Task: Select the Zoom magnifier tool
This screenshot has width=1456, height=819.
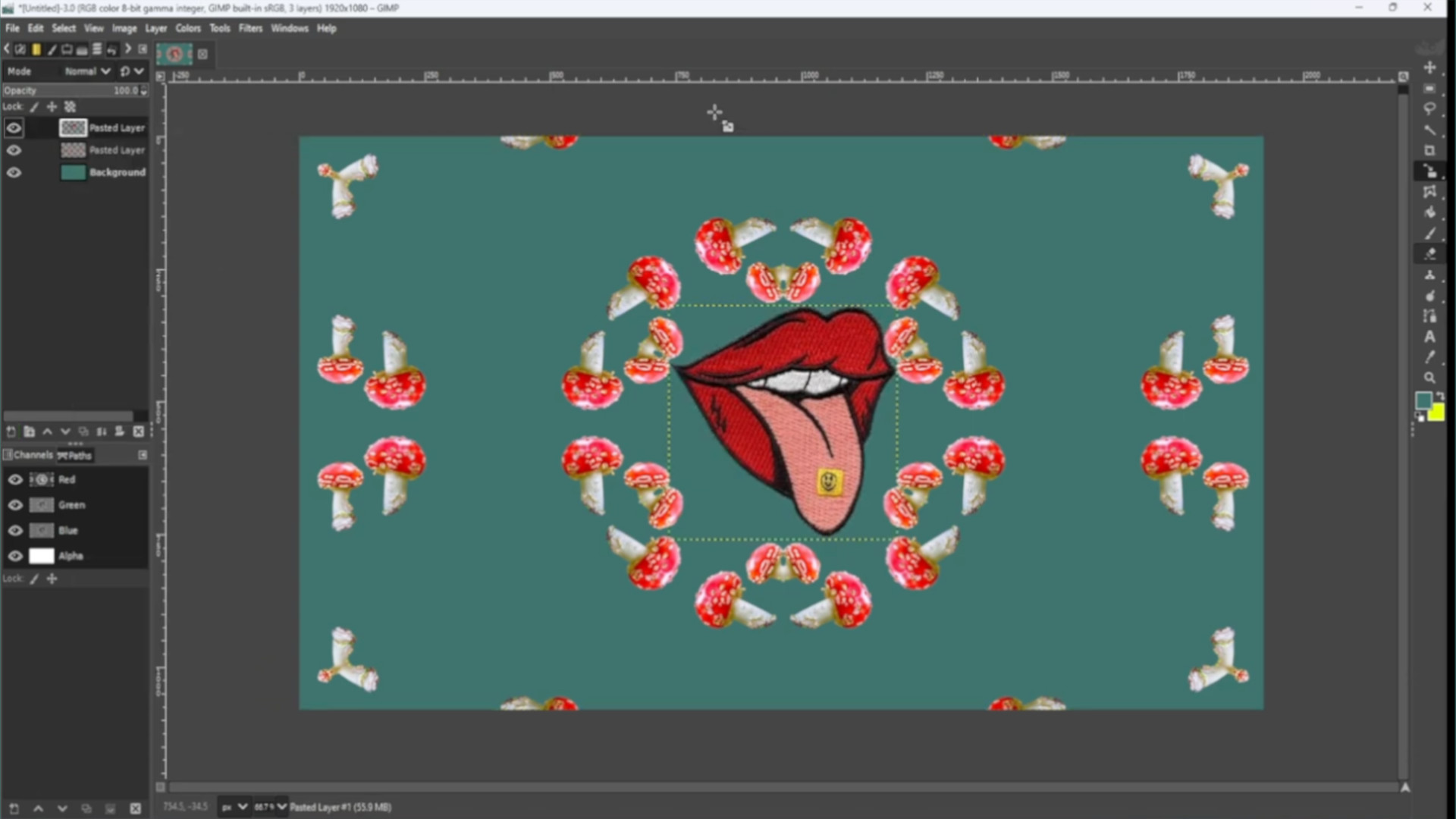Action: 1429,378
